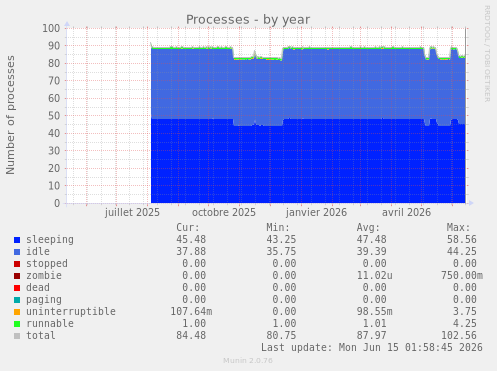Click total max value 102.56

pos(459,335)
